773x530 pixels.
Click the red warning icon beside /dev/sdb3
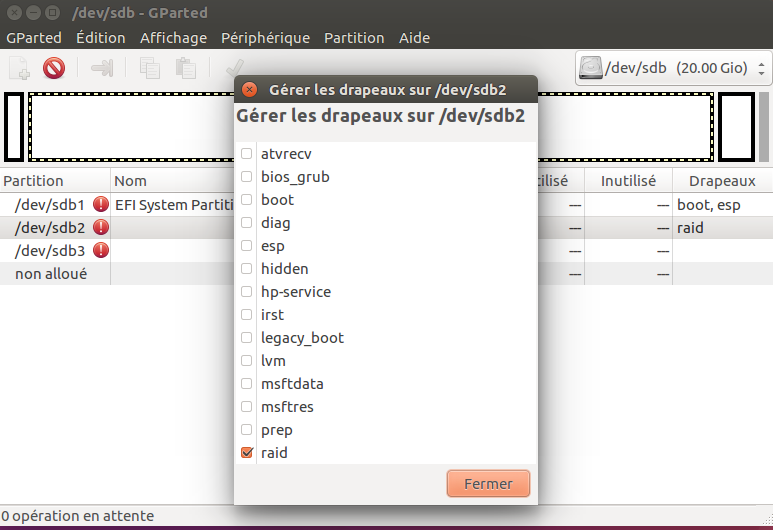(101, 250)
